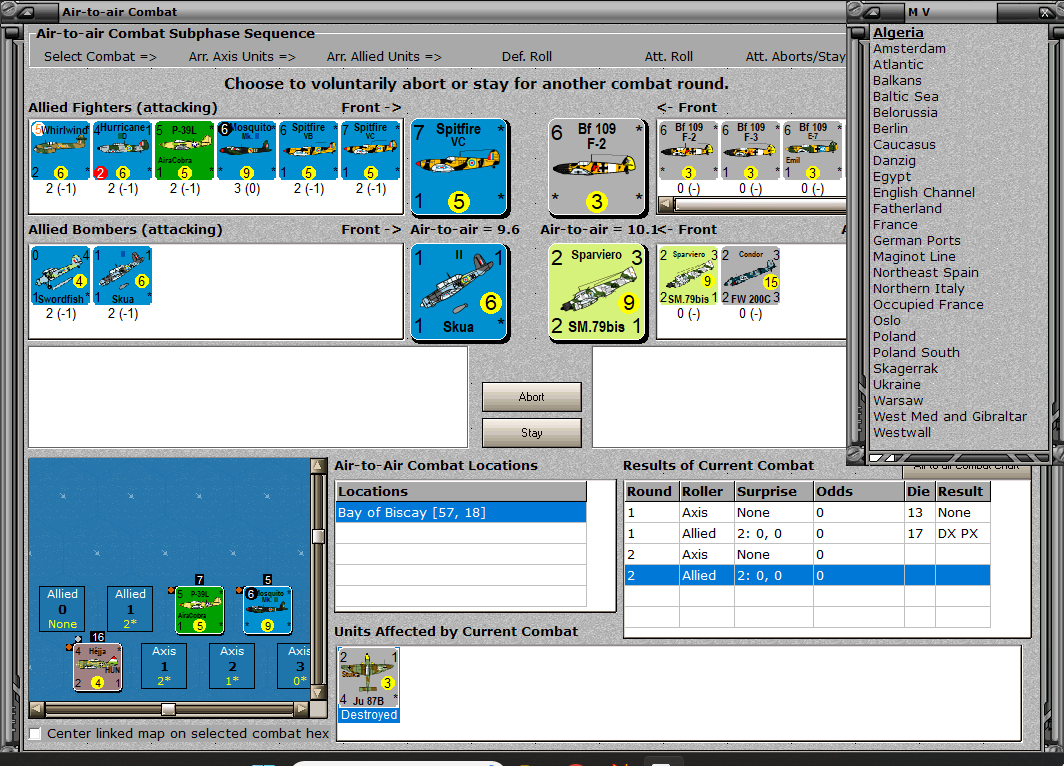The width and height of the screenshot is (1064, 766).
Task: Select the green P-39L AiraCobra in fighters row
Action: tap(185, 151)
